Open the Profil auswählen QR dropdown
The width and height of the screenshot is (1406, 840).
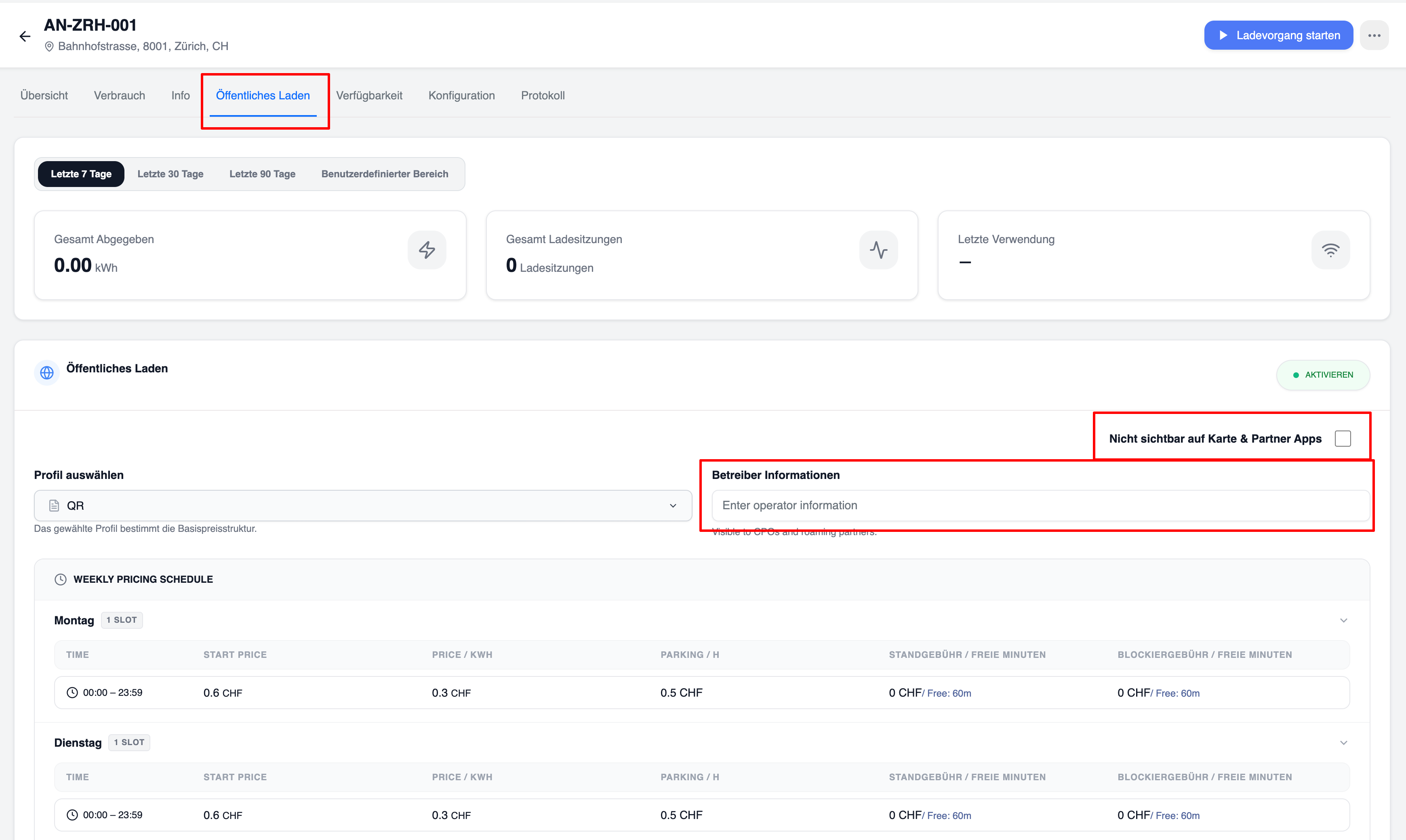click(363, 506)
